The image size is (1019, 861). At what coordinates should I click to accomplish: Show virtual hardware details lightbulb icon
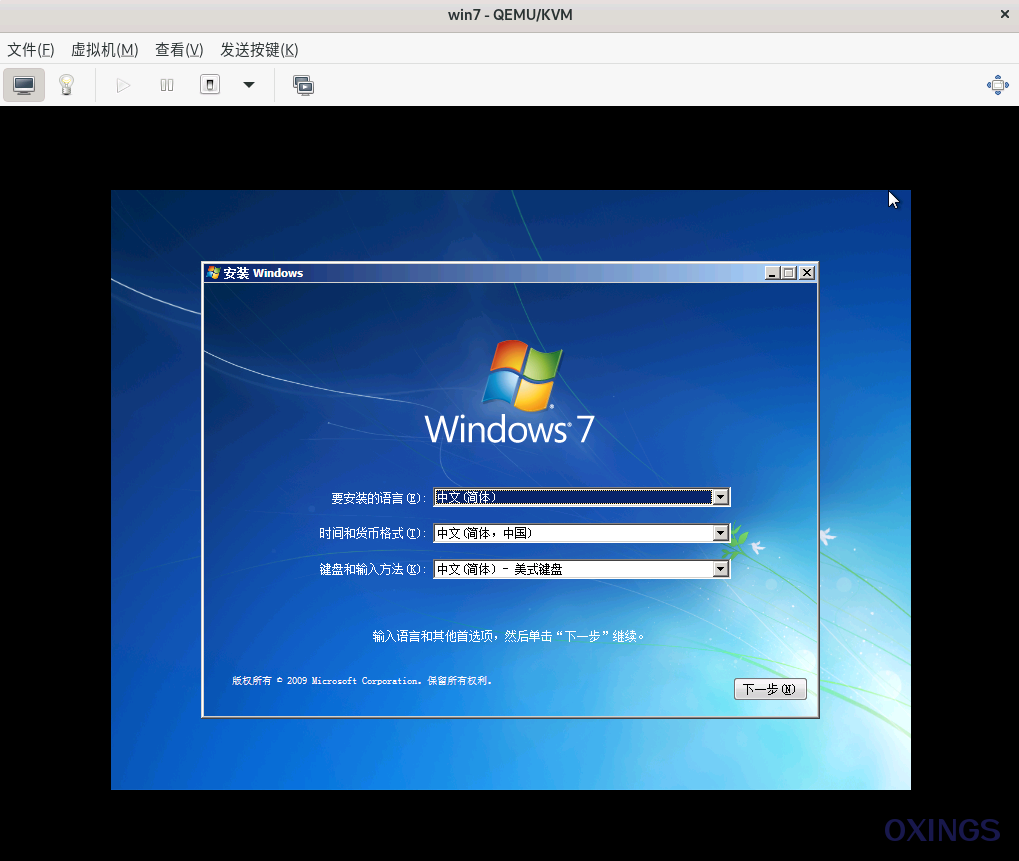[66, 85]
